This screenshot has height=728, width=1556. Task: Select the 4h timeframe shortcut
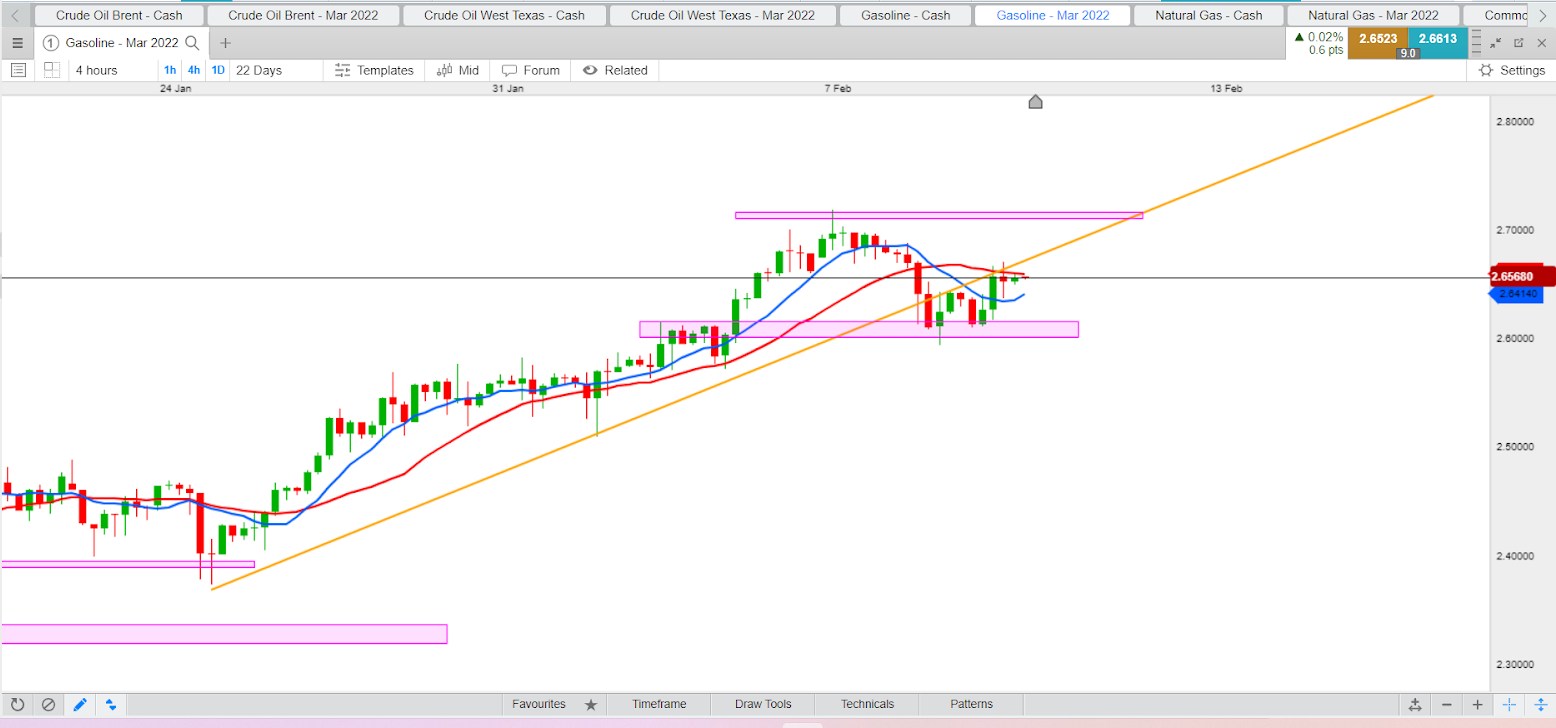click(194, 70)
